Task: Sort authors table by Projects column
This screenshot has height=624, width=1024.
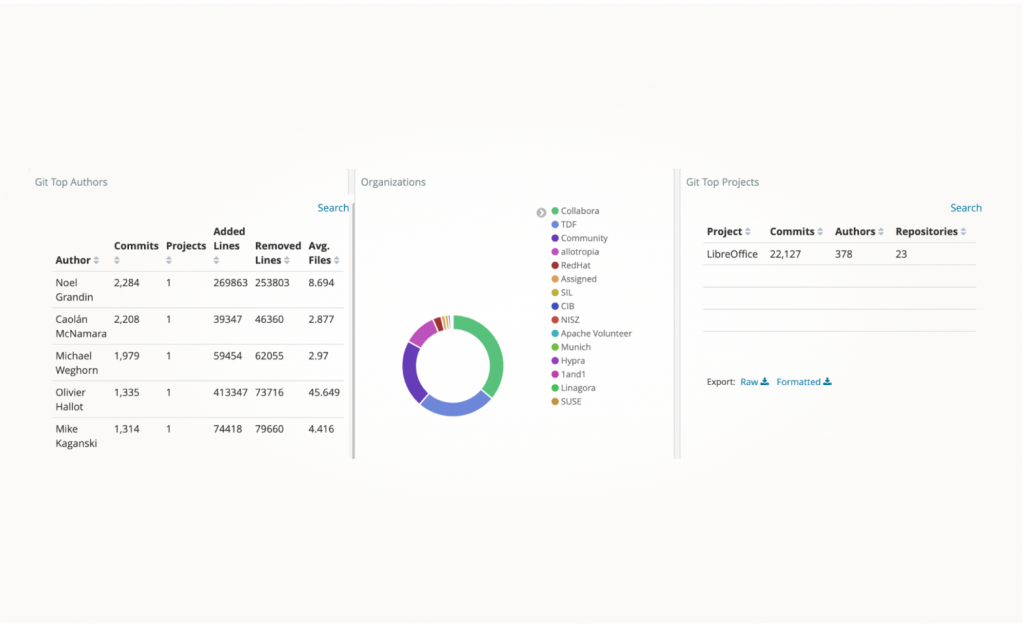Action: [x=168, y=260]
